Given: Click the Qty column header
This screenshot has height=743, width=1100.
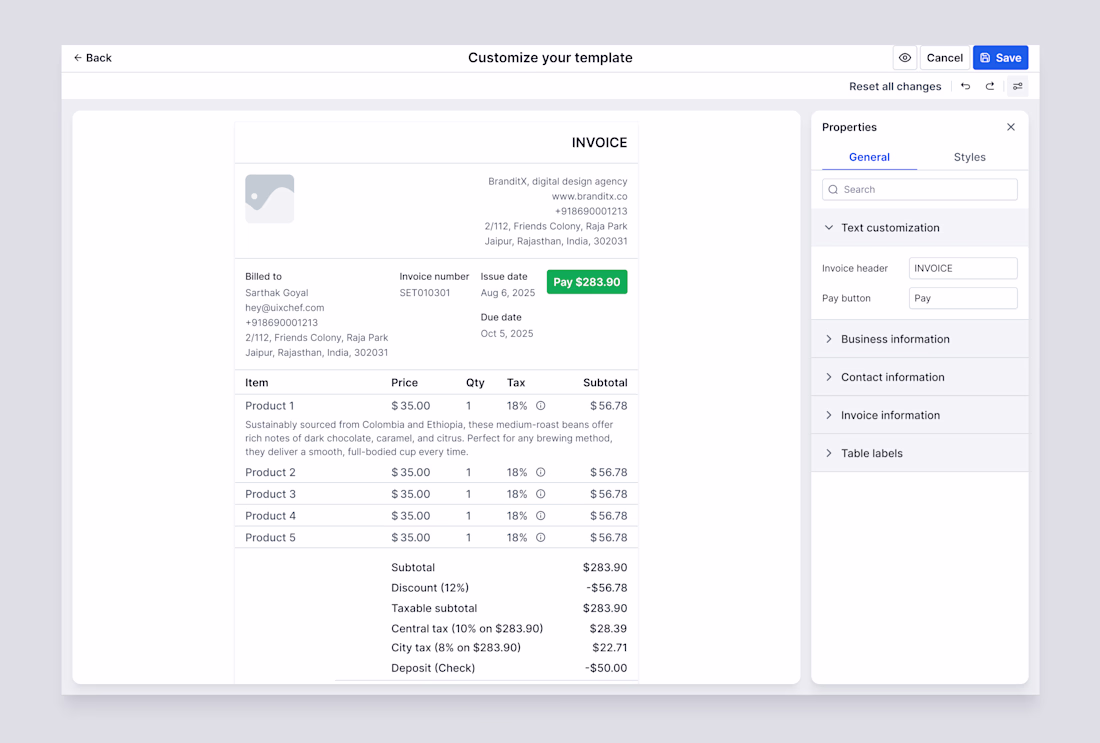Looking at the screenshot, I should (475, 382).
